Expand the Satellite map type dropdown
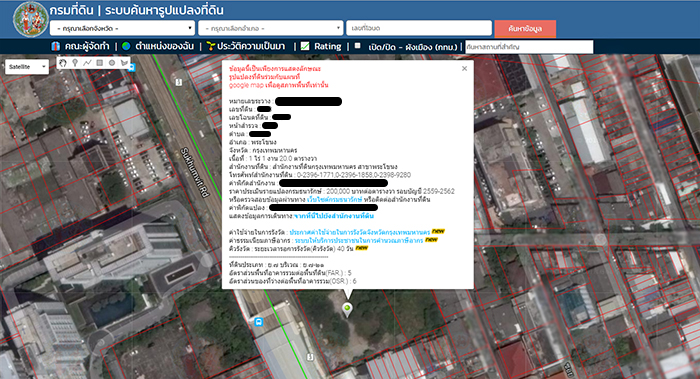This screenshot has height=379, width=700. click(x=27, y=67)
